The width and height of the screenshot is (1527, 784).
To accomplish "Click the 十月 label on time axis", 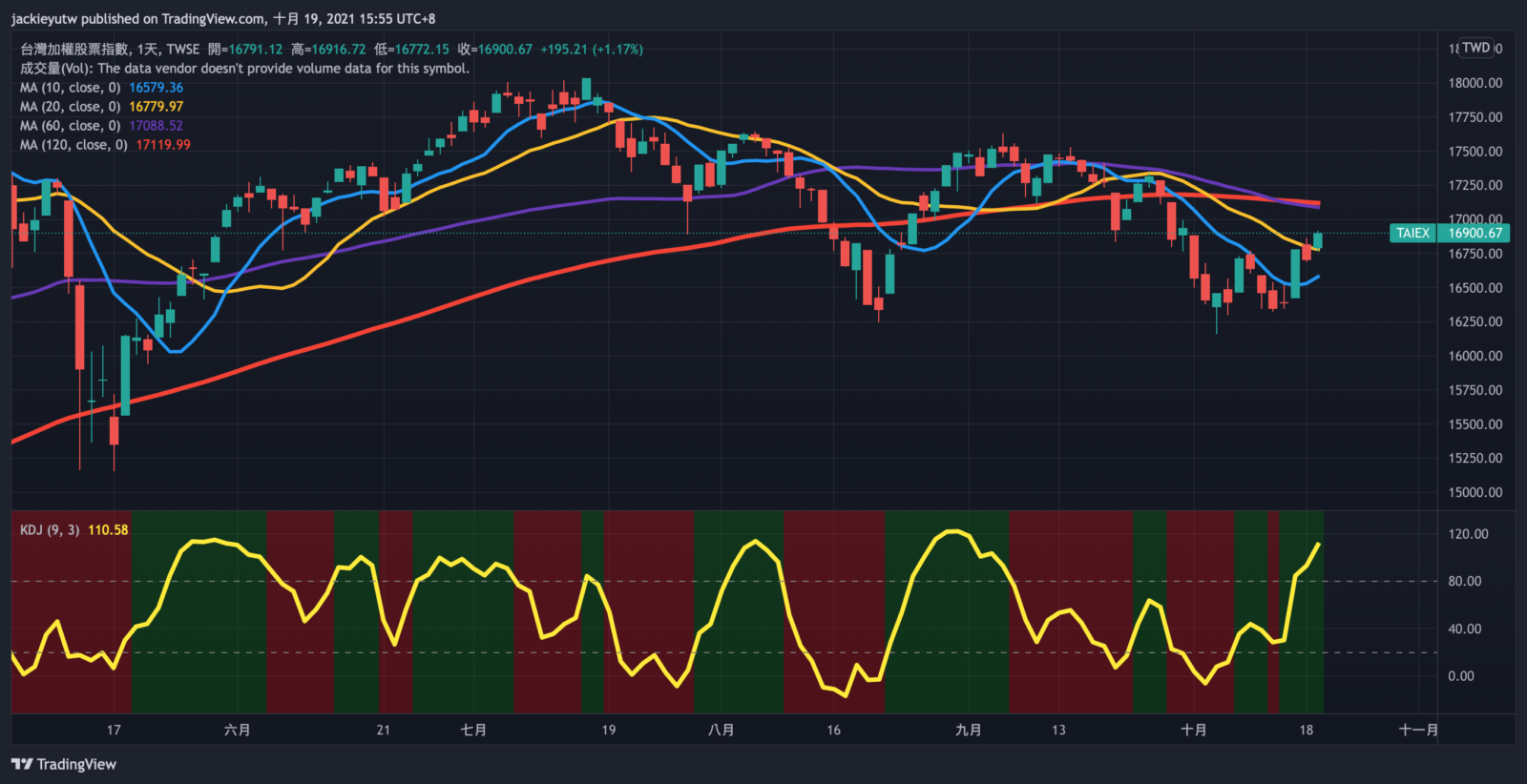I will tap(1193, 730).
